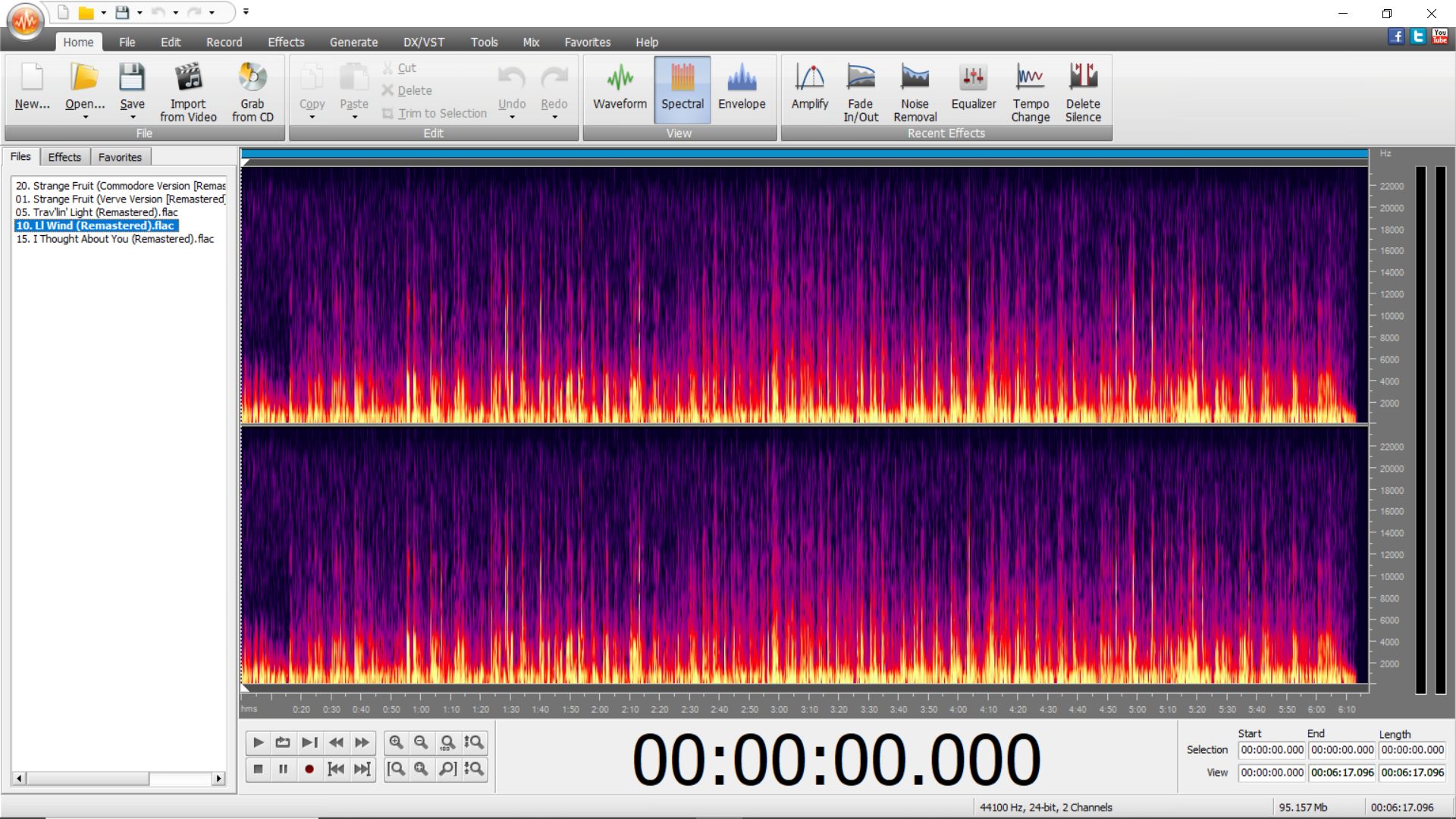Click Grab from CD
Image resolution: width=1456 pixels, height=819 pixels.
coord(253,91)
